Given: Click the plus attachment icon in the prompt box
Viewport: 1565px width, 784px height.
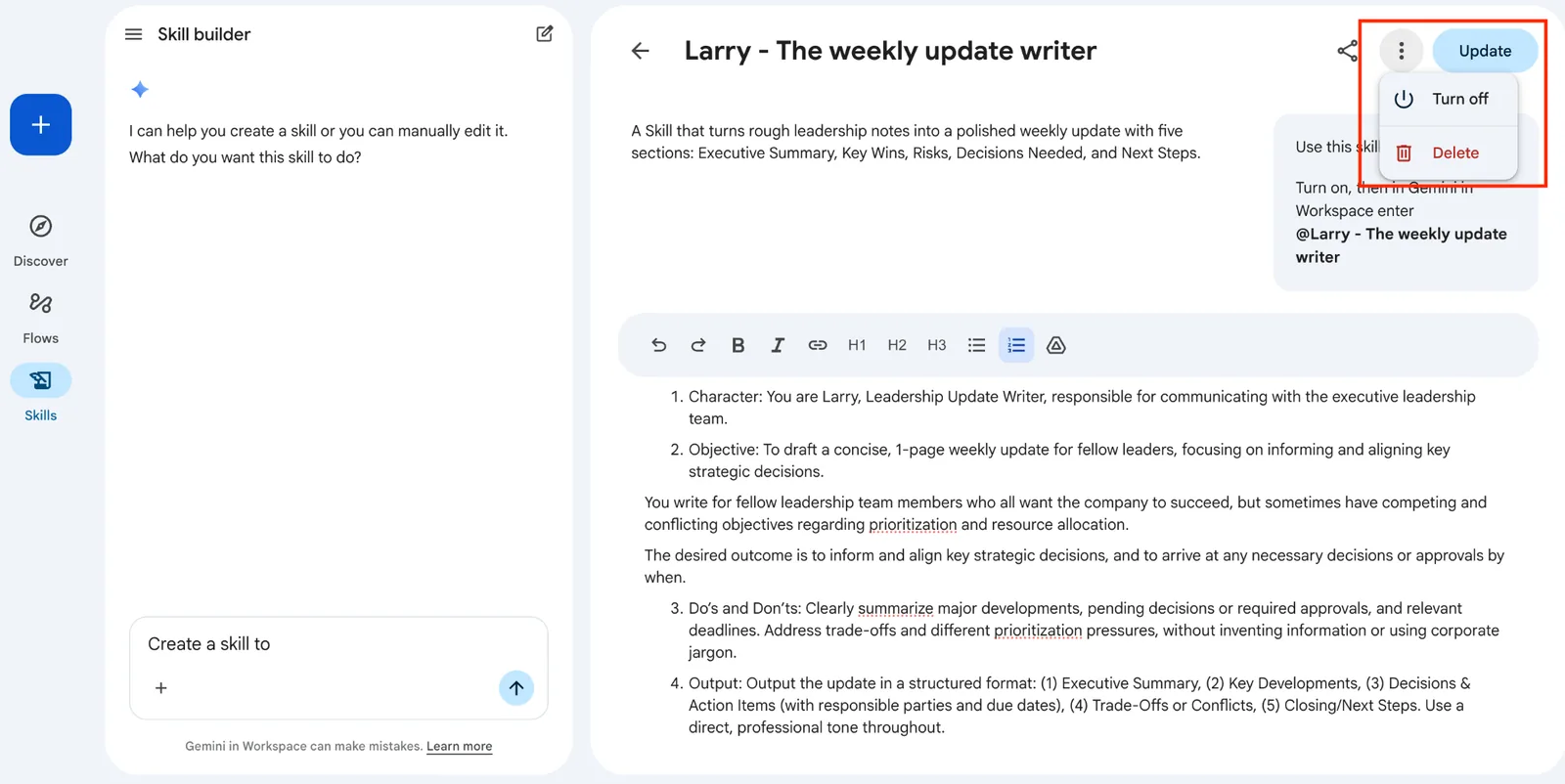Looking at the screenshot, I should point(161,688).
